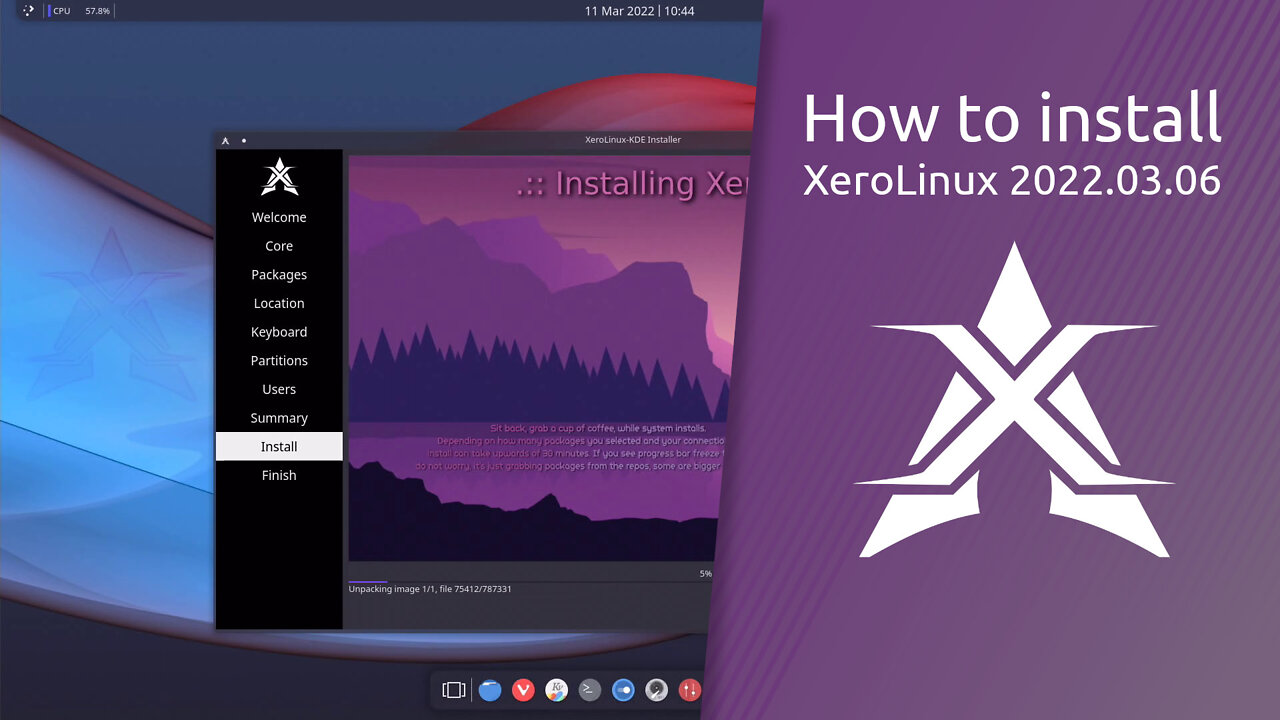Select the Core step in installer sidebar
The width and height of the screenshot is (1280, 720).
point(279,246)
